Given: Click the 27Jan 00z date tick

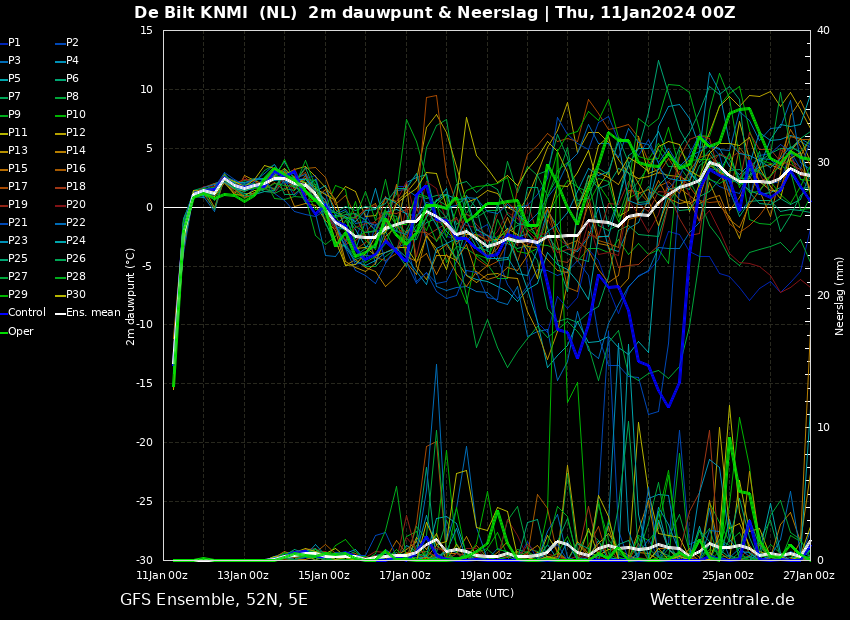Looking at the screenshot, I should 809,576.
